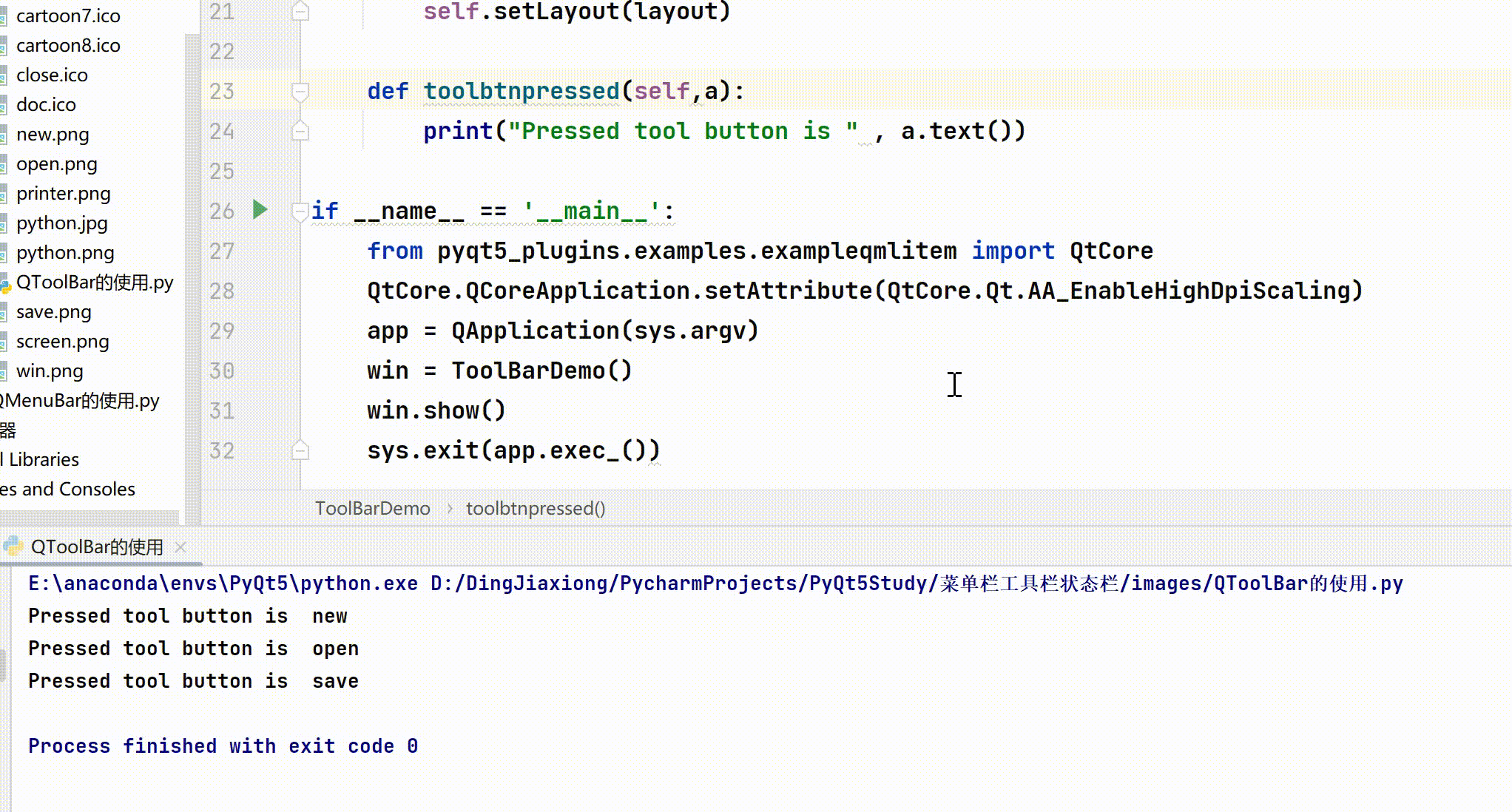Open QToolBar的使用.py in the project tree

point(94,282)
